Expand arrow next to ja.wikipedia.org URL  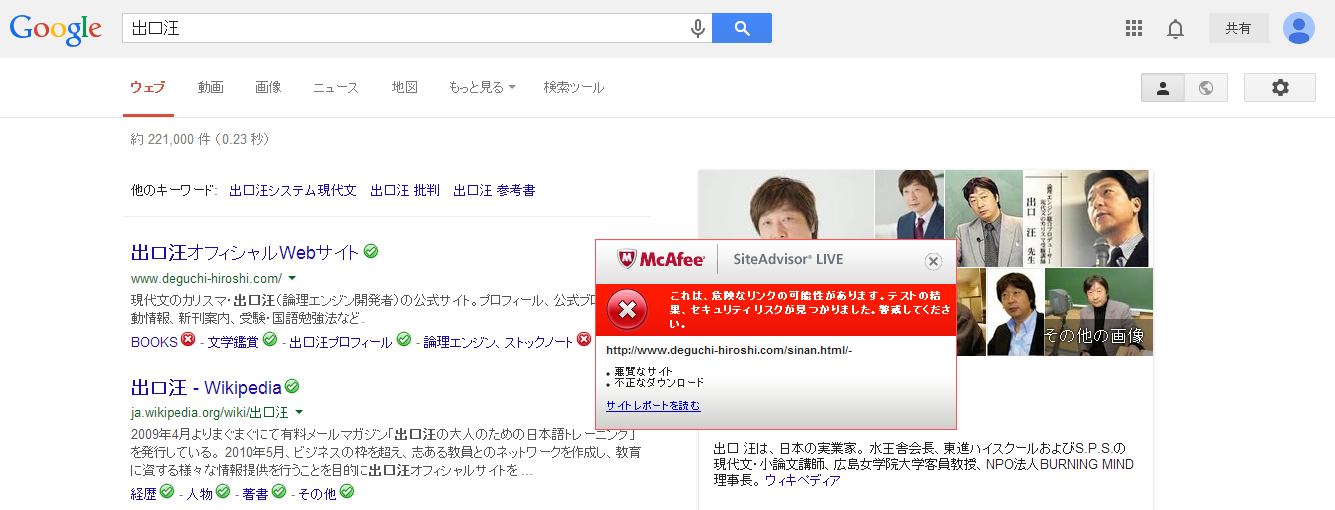(x=299, y=412)
